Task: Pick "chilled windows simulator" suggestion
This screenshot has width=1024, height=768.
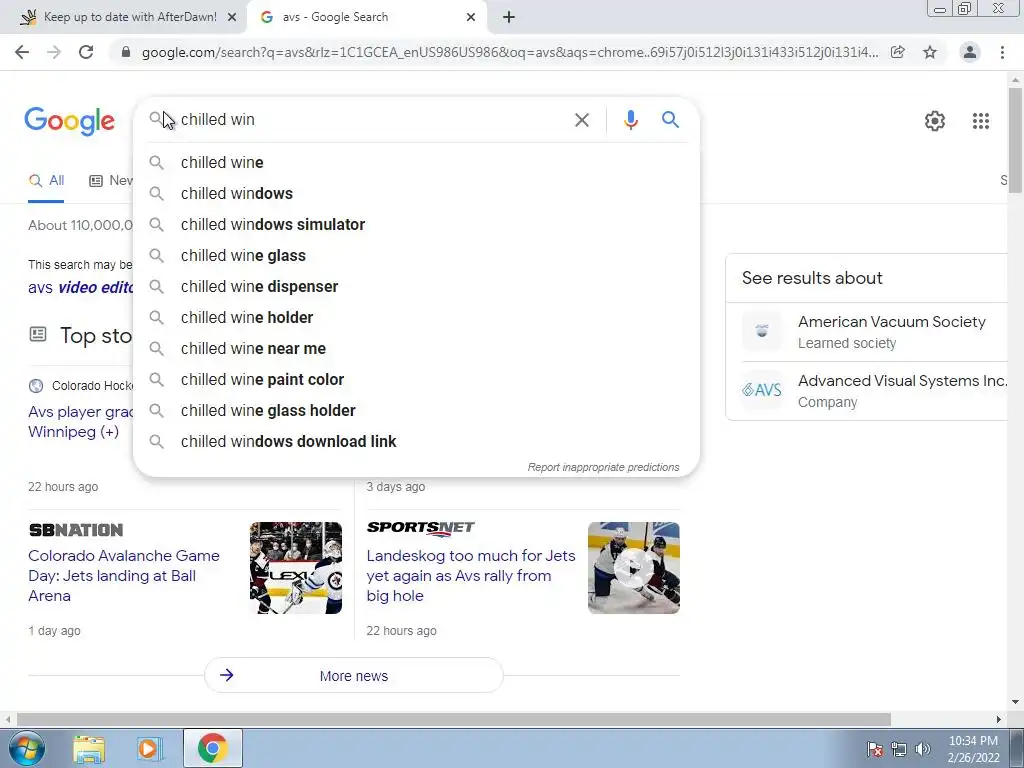Action: pos(416,225)
